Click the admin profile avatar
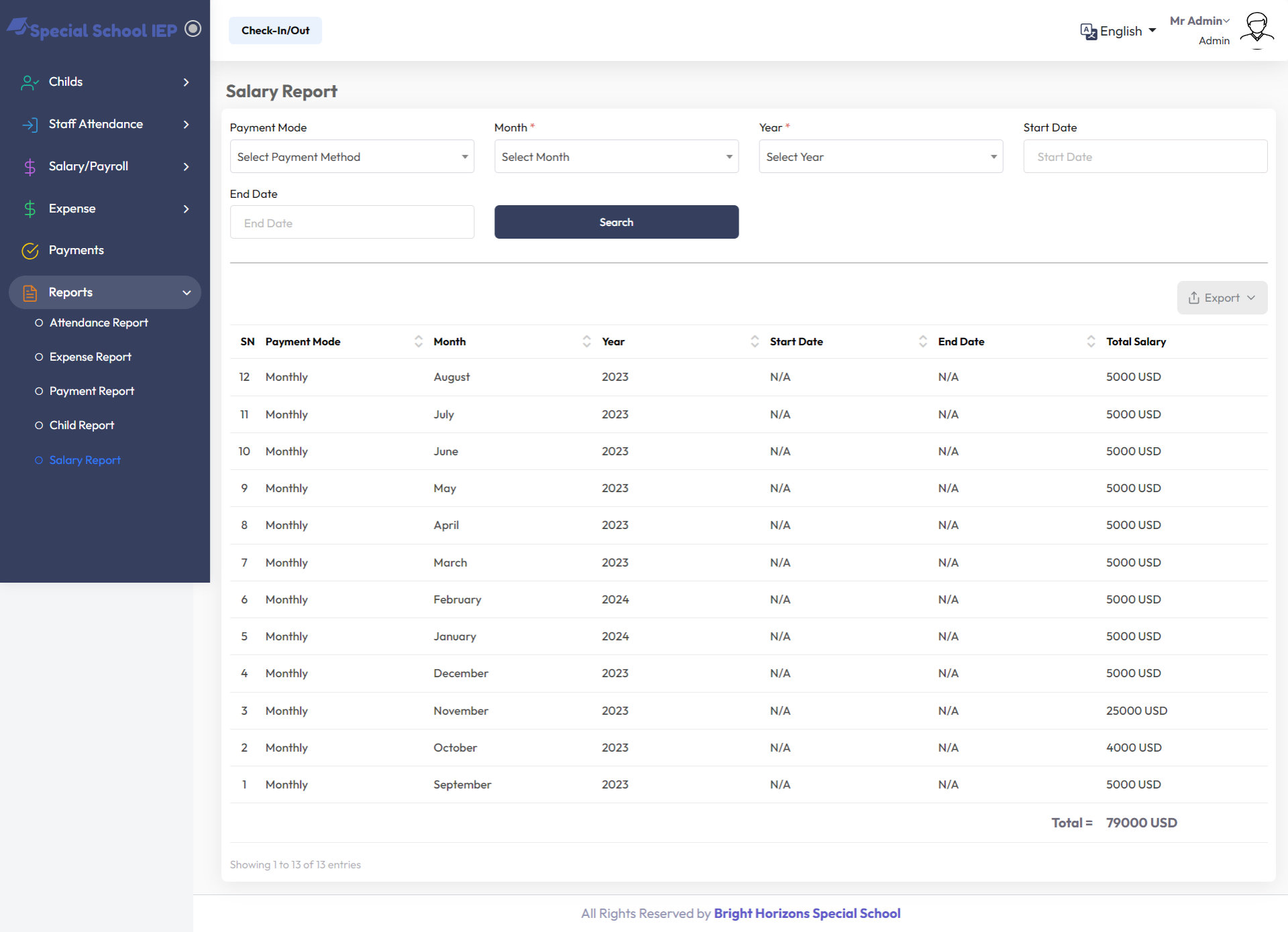The width and height of the screenshot is (1288, 932). 1256,30
